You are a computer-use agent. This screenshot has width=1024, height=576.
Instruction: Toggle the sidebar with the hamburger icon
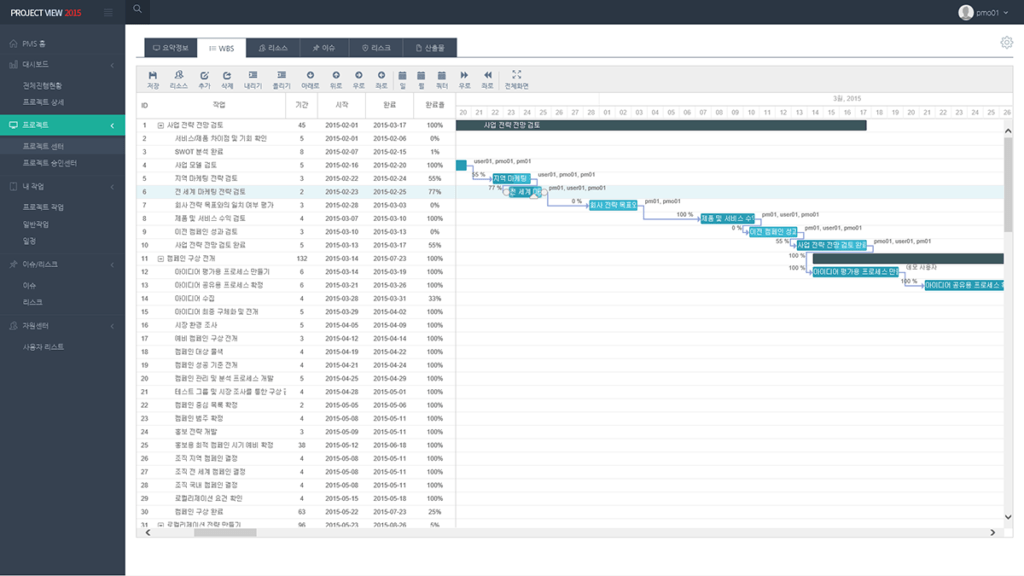pos(108,11)
